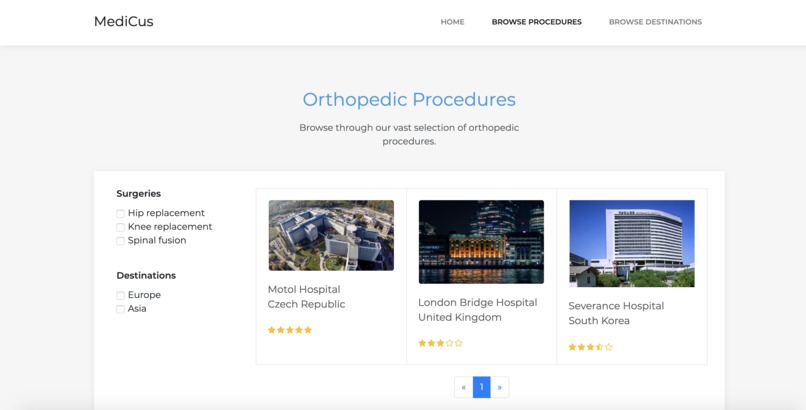
Task: Click the star rating under London Bridge Hospital
Action: tap(441, 343)
